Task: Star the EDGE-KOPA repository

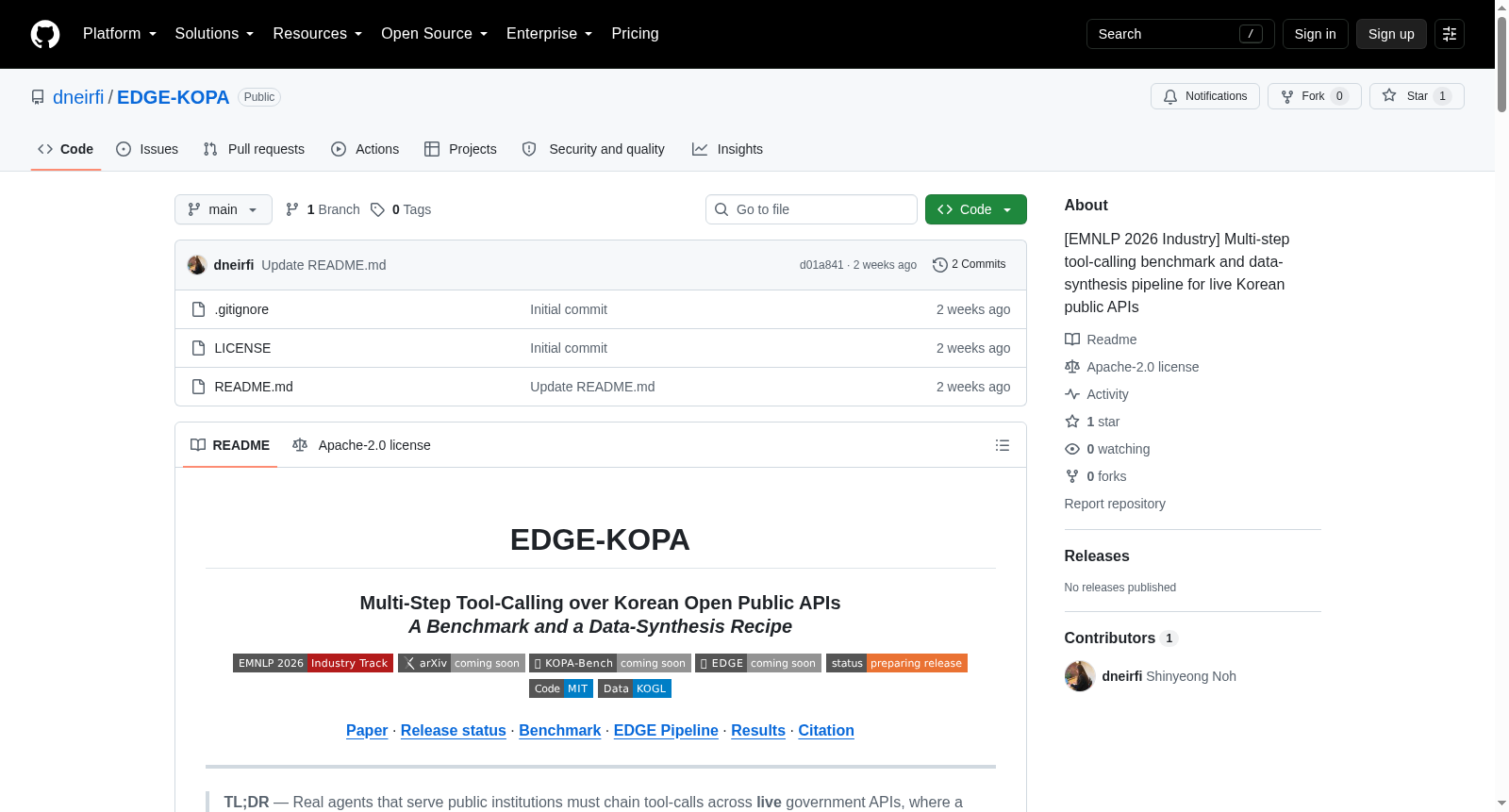Action: 1417,96
